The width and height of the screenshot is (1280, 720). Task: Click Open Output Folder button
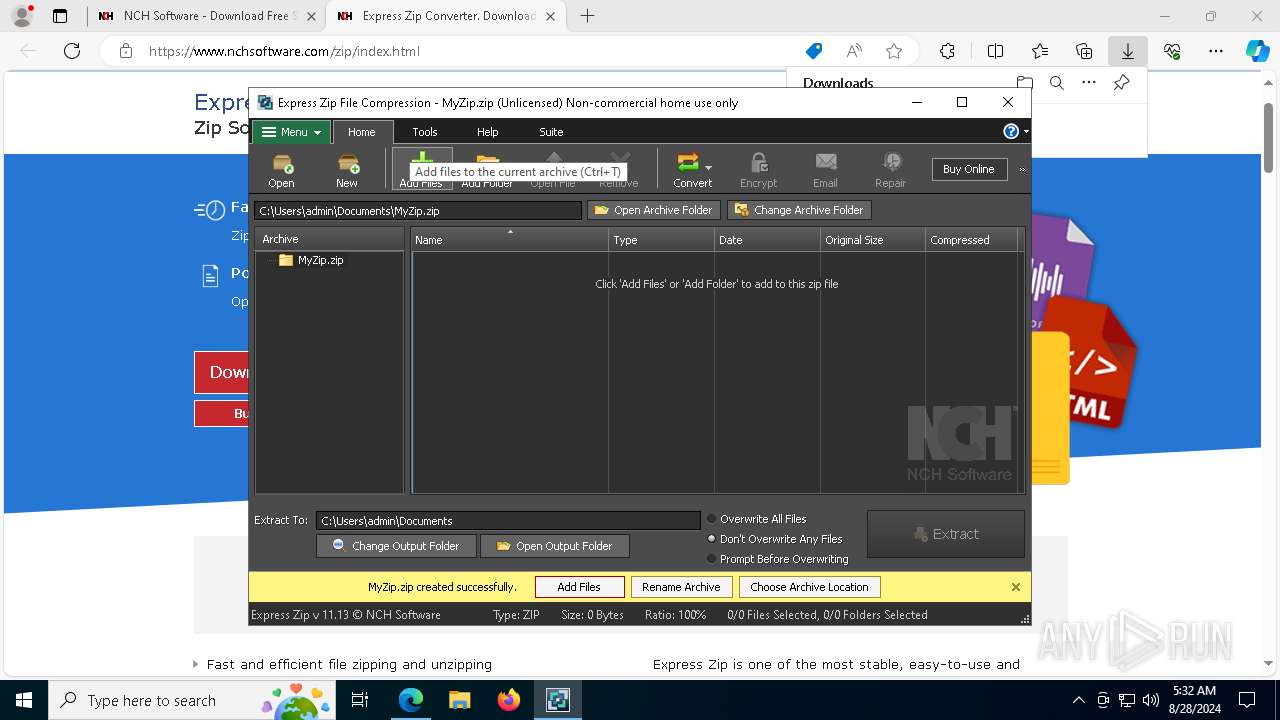click(555, 546)
